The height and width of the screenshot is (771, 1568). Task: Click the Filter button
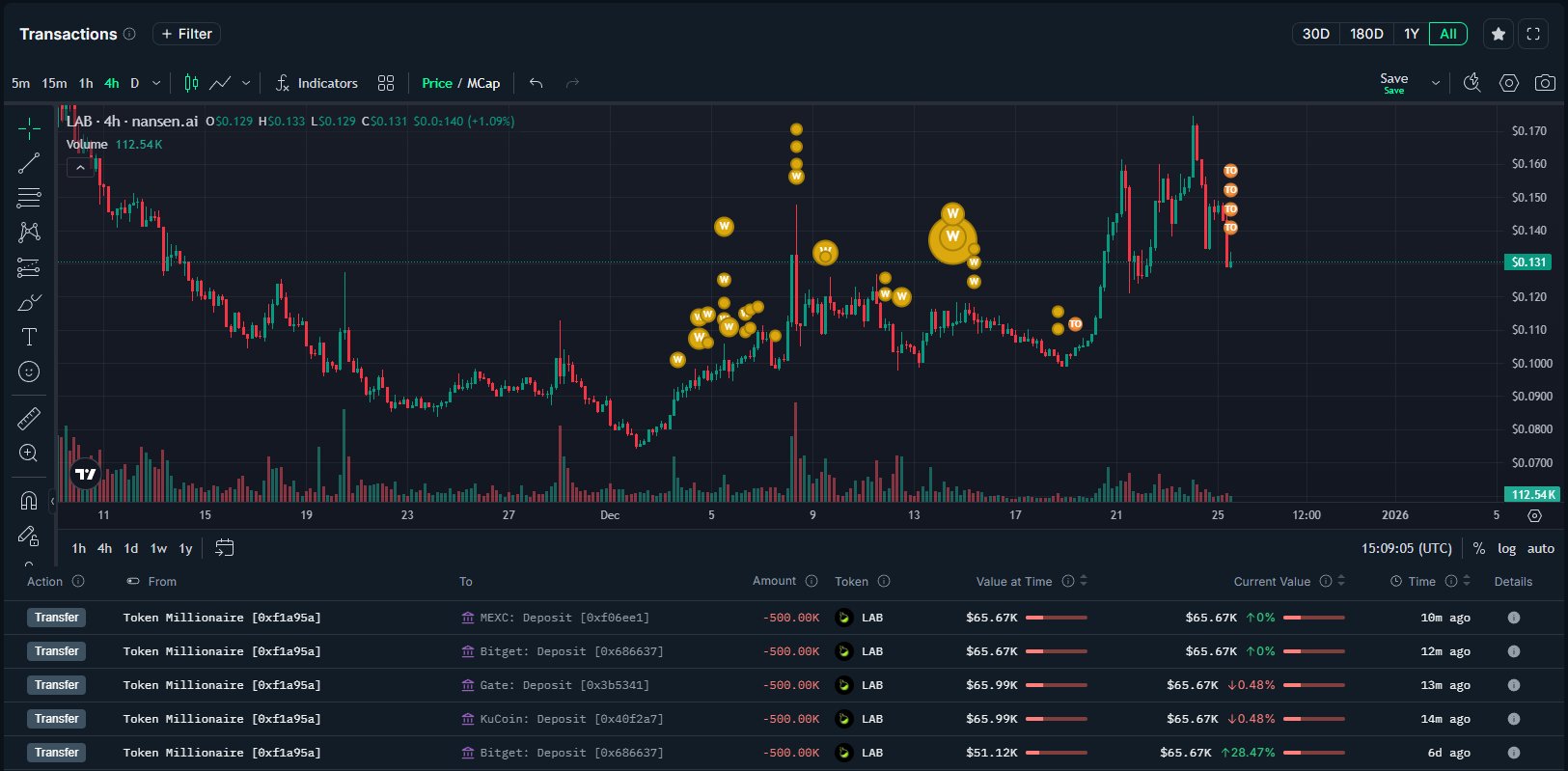point(186,34)
